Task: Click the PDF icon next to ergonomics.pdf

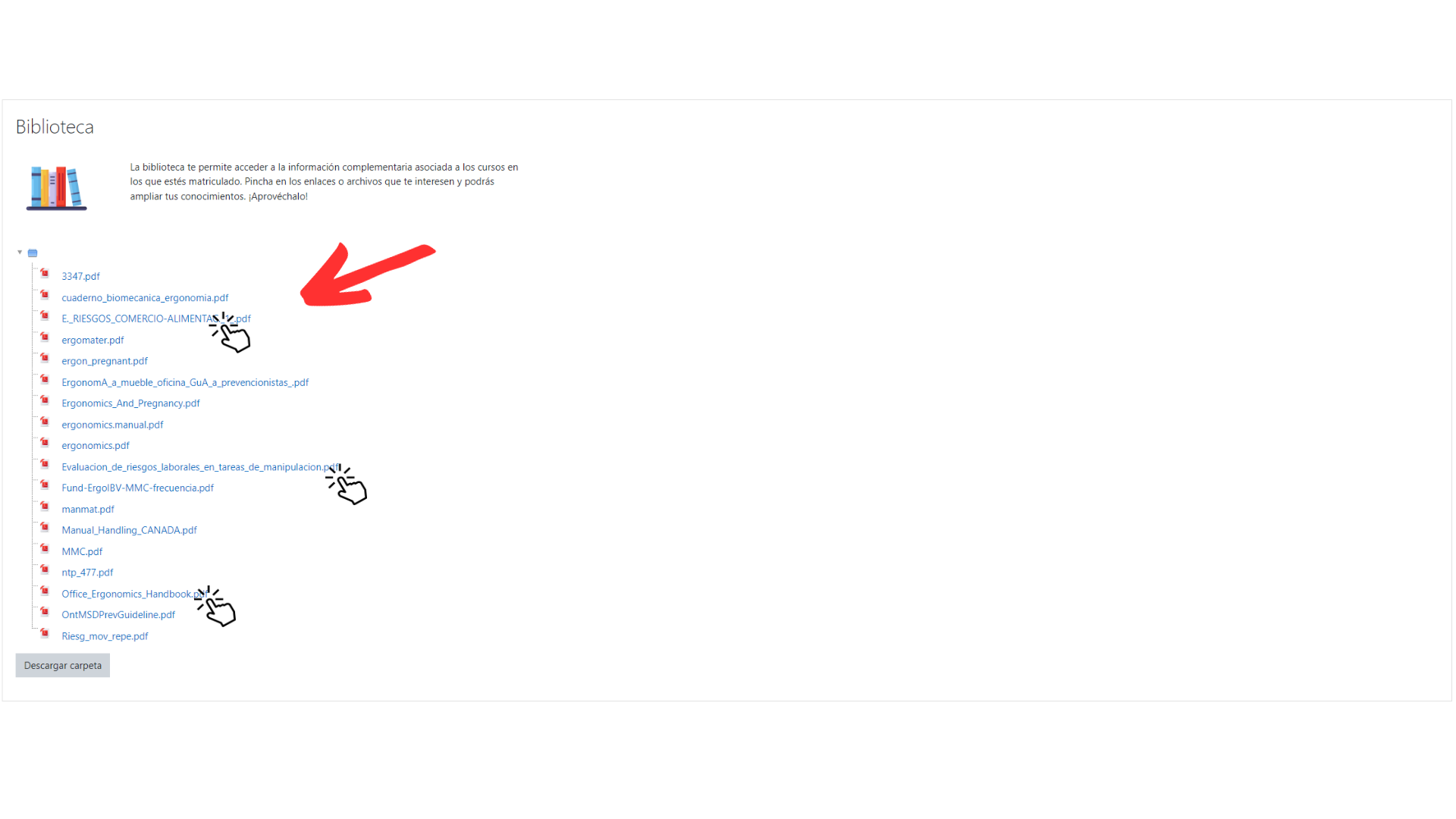Action: click(x=45, y=443)
